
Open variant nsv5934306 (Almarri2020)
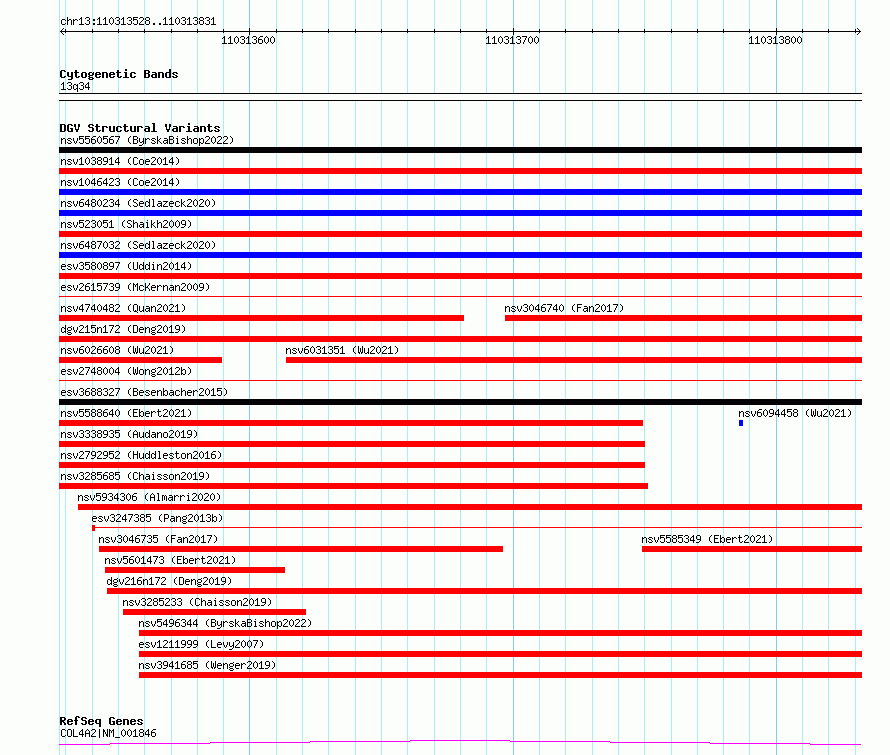click(x=149, y=497)
